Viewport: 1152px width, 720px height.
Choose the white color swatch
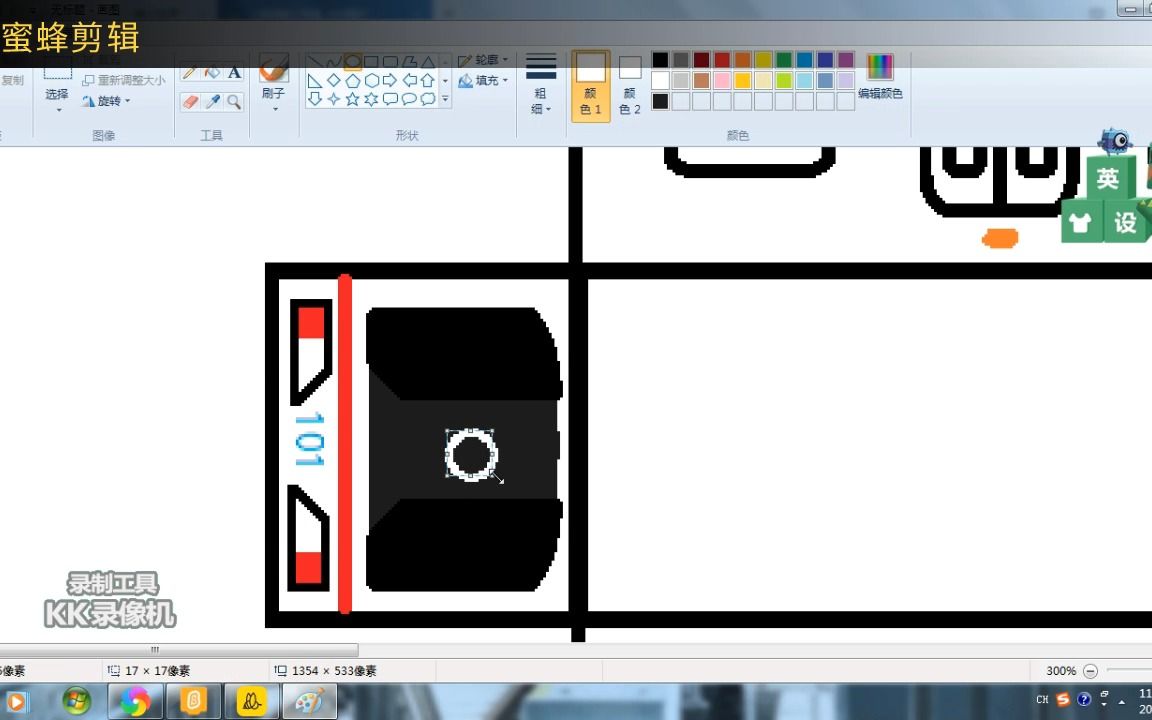(x=660, y=80)
